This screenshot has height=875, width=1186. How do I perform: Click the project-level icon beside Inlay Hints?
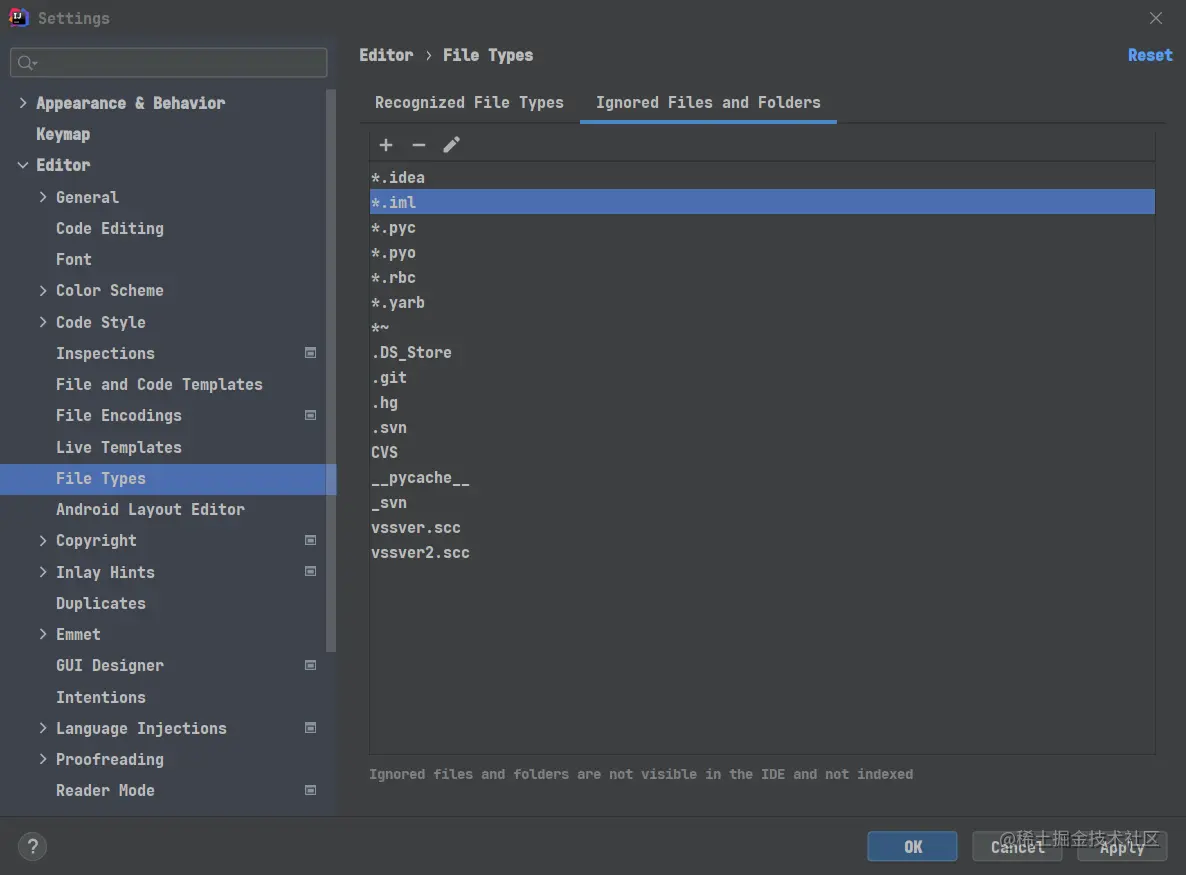pos(310,571)
